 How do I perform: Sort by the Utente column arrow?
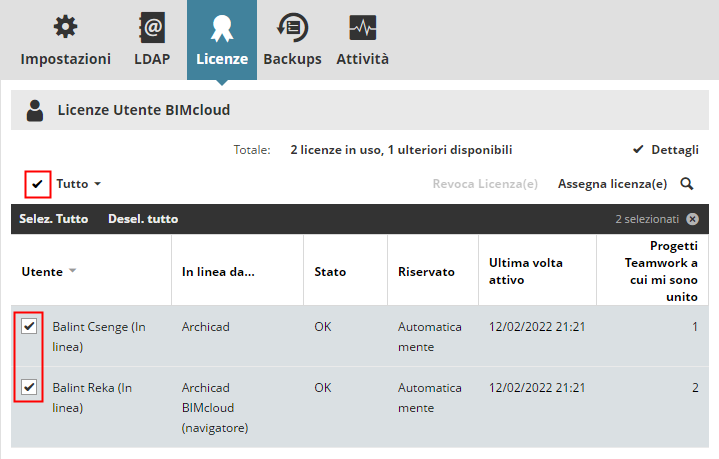click(73, 272)
